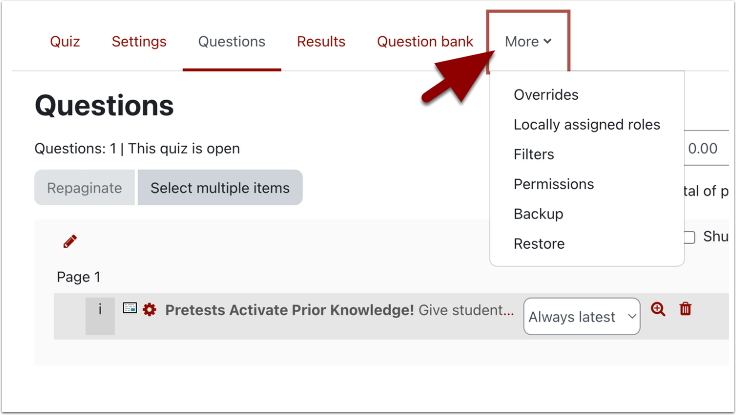Click the description question type icon
Viewport: 736px width, 415px height.
coord(130,309)
